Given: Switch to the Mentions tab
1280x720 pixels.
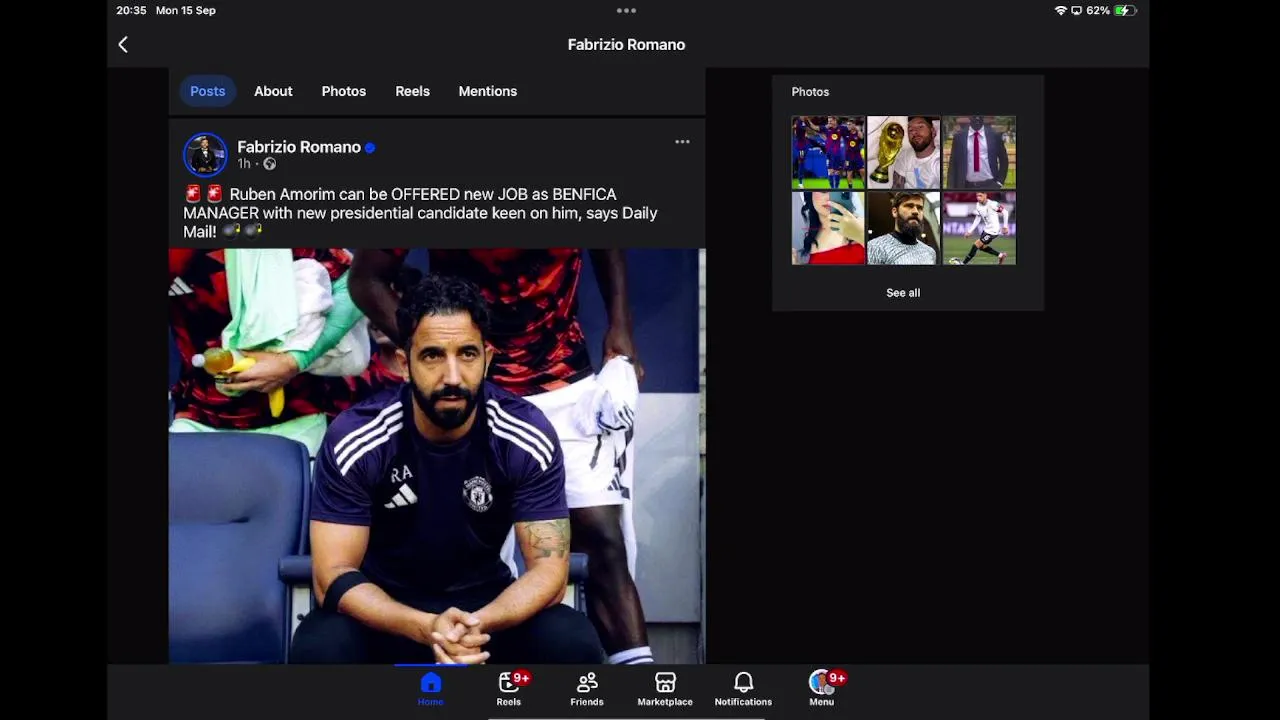Looking at the screenshot, I should pos(488,91).
